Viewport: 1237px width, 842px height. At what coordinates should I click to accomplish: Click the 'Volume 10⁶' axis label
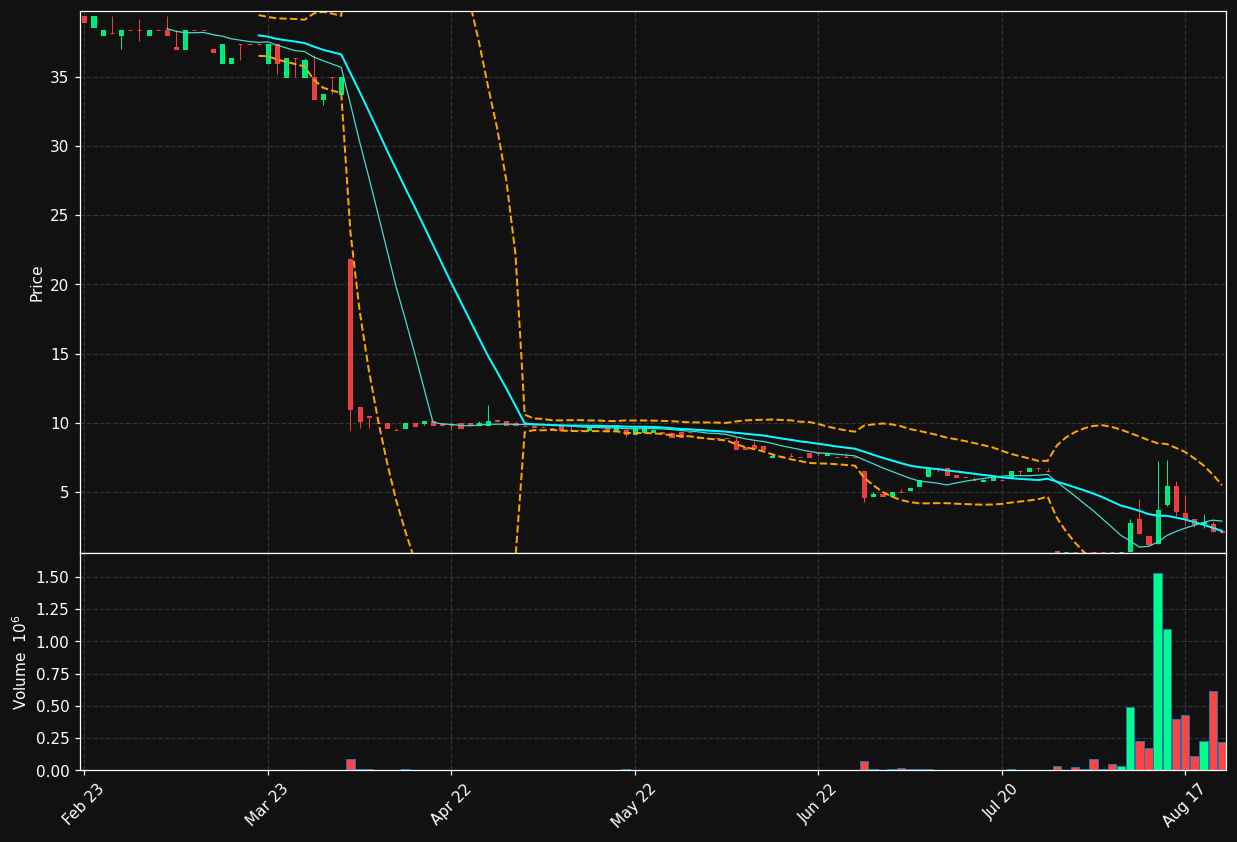click(x=20, y=662)
